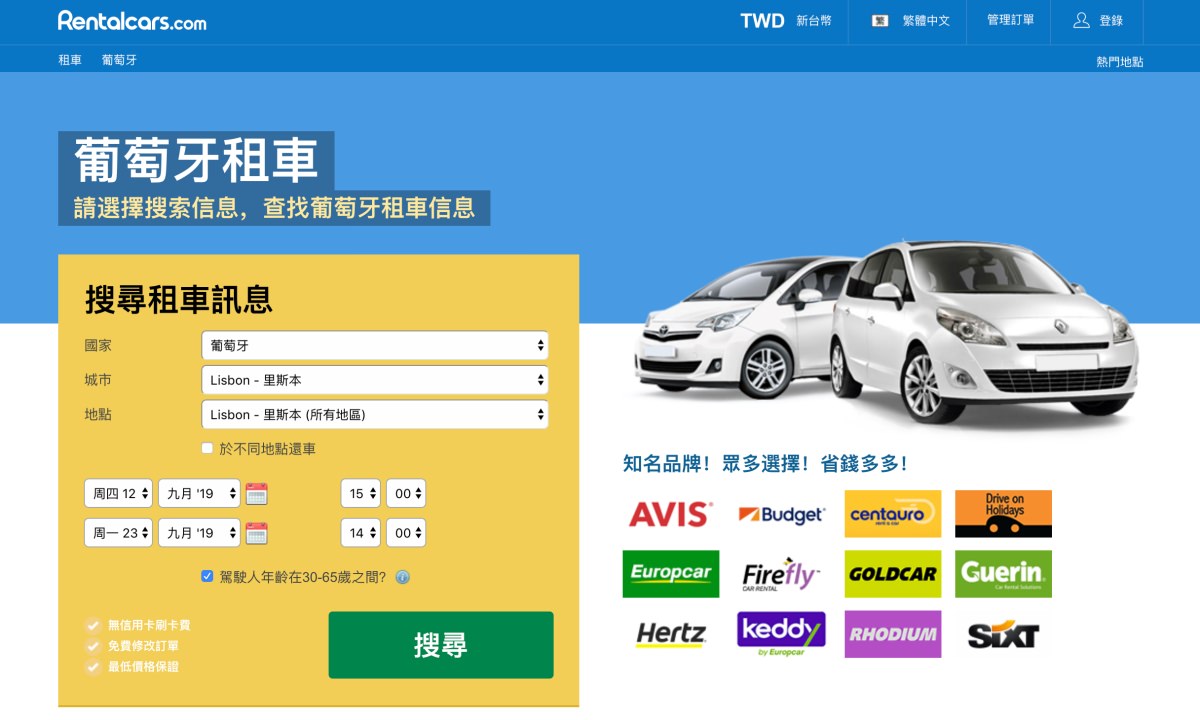Select the Europcar brand logo
Screen dimensions: 1200x720
670,574
